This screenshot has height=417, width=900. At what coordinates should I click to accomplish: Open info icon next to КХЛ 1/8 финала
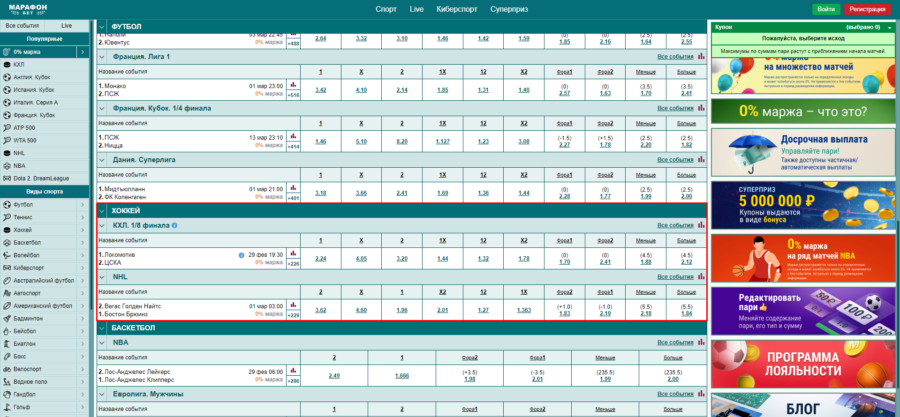click(x=174, y=225)
